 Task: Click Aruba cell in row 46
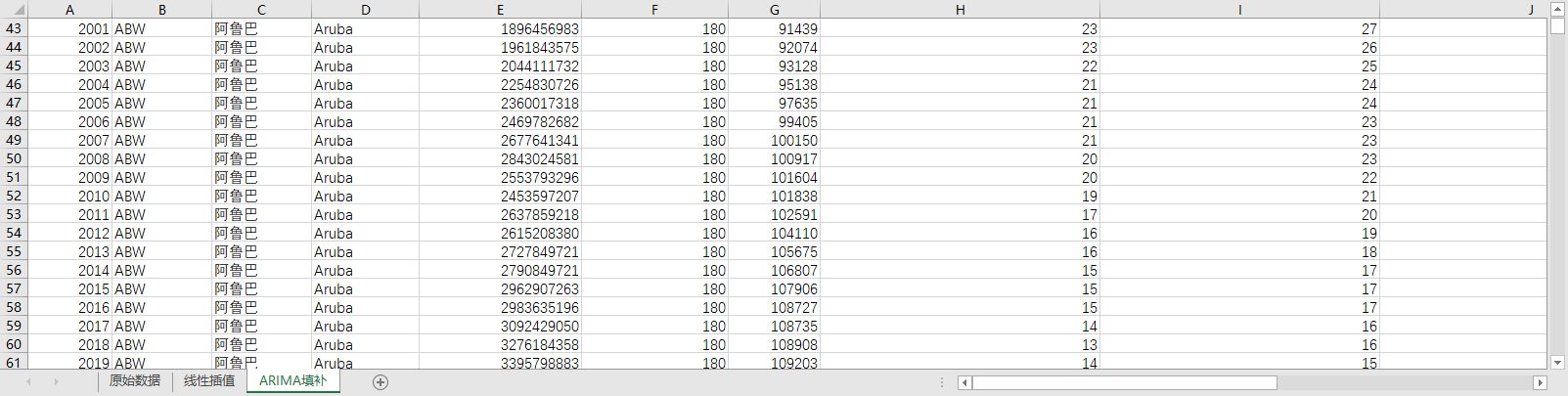(365, 85)
